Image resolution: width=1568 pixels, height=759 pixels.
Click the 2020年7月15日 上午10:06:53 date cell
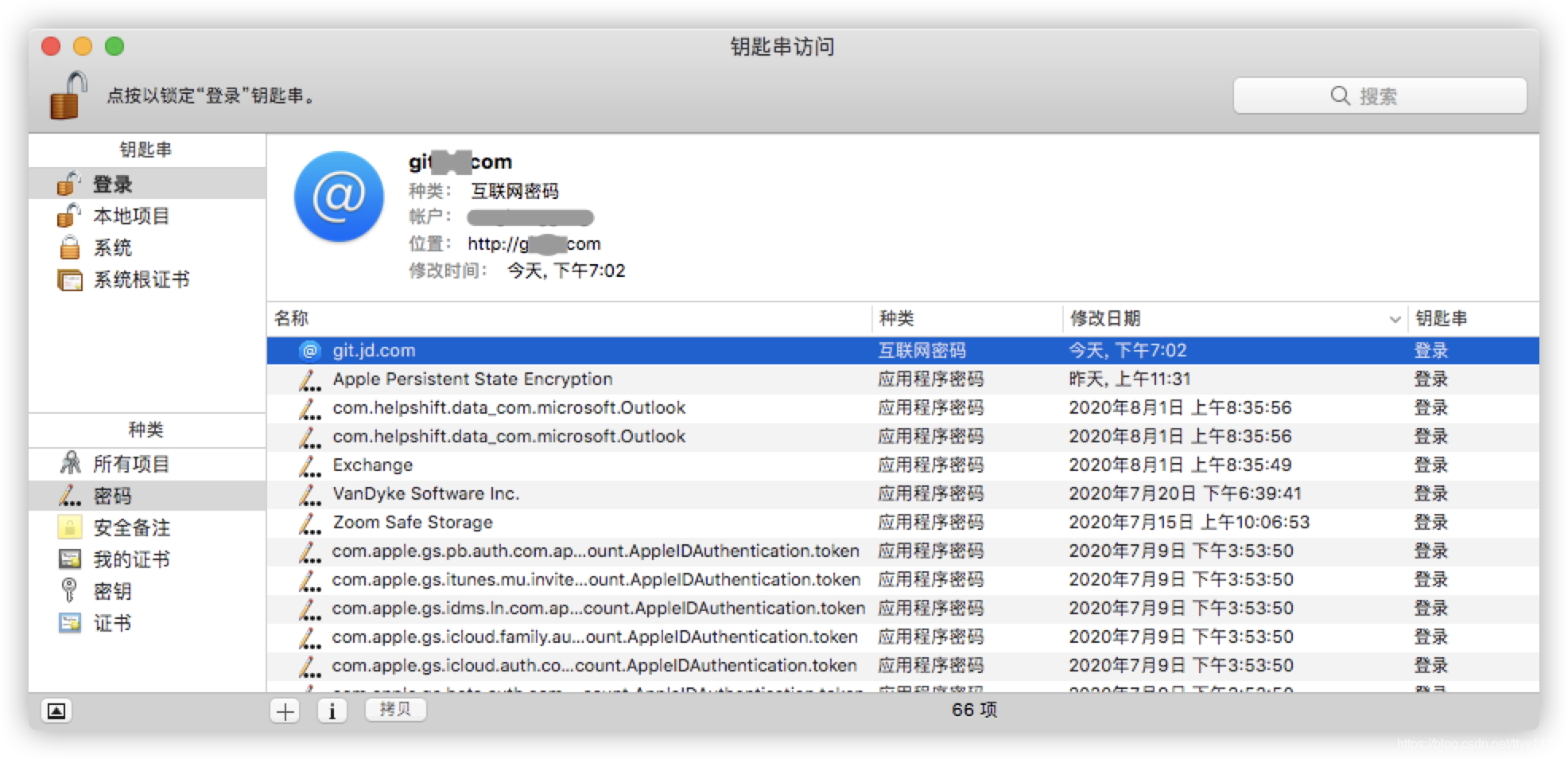1189,522
